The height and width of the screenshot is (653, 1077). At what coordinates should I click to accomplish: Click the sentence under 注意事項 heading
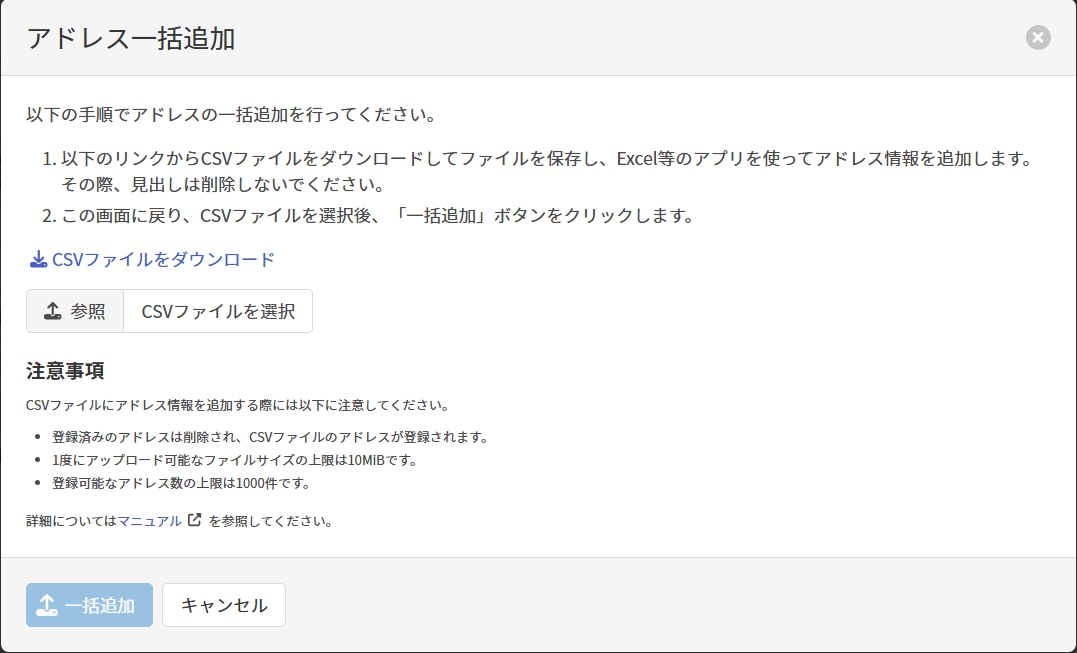[237, 406]
